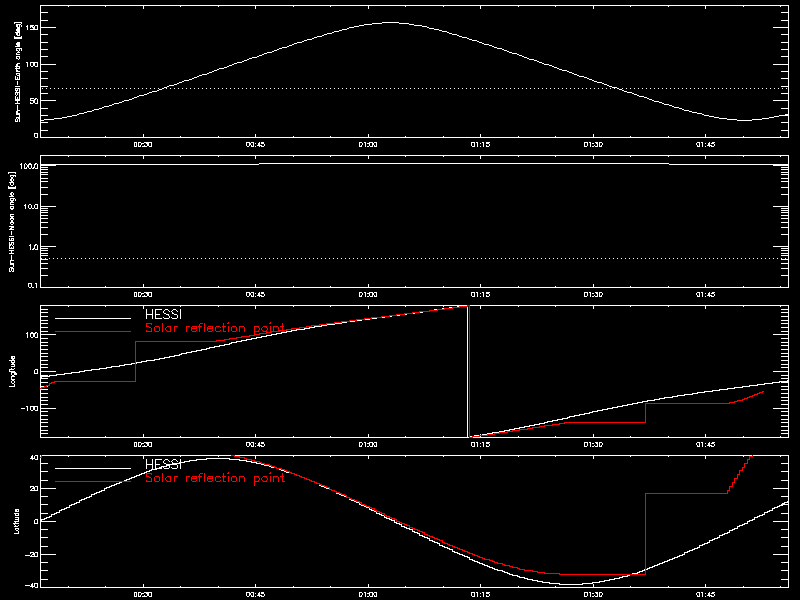Select the Longitude axis title

tap(12, 371)
